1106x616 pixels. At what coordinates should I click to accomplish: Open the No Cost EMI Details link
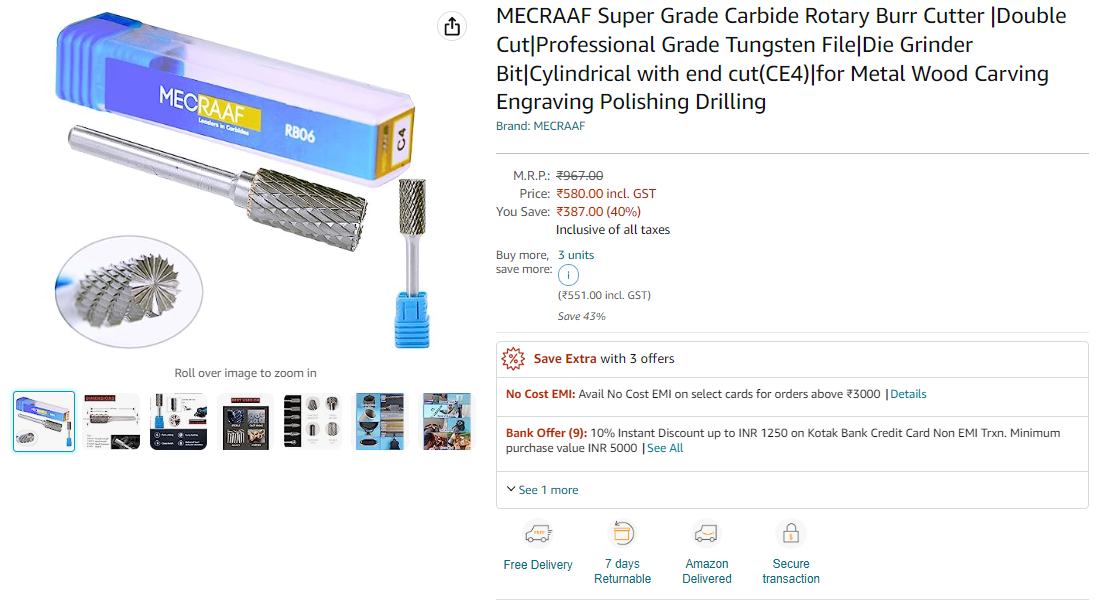pos(908,394)
